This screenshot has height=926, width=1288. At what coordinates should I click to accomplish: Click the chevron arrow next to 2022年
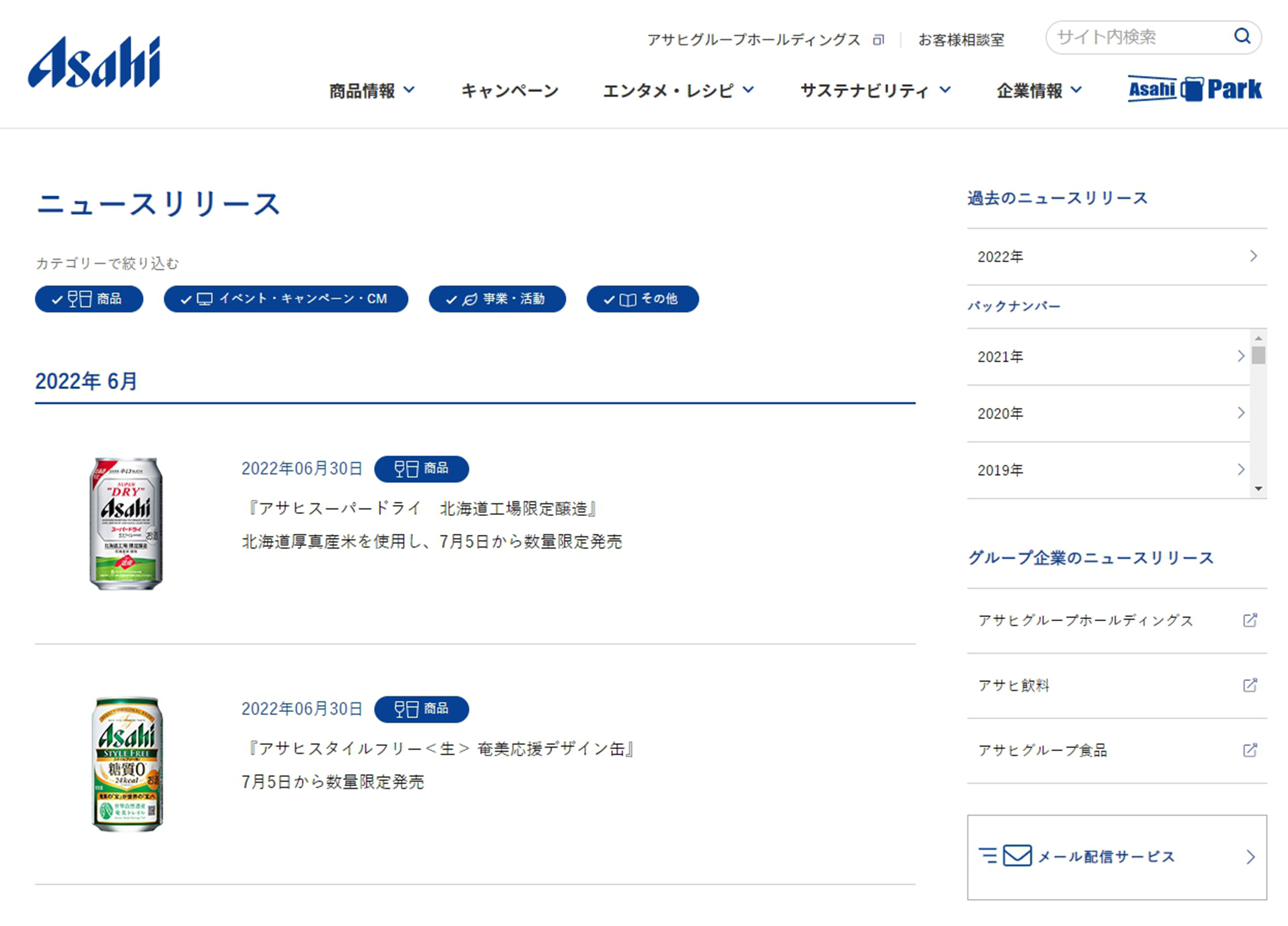pos(1253,256)
